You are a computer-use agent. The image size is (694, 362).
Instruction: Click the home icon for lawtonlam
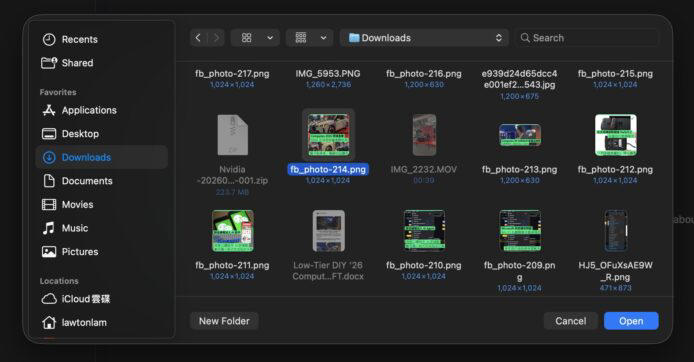coord(49,323)
